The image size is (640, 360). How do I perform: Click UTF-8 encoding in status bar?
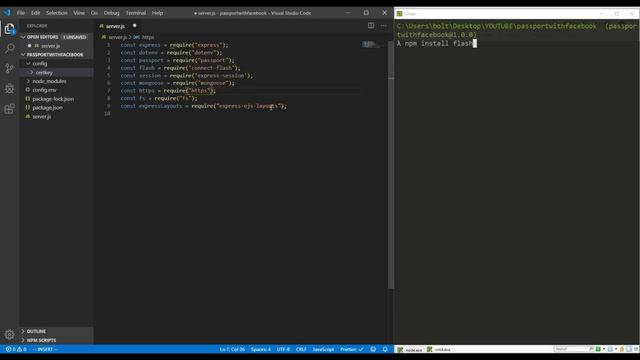tap(283, 349)
